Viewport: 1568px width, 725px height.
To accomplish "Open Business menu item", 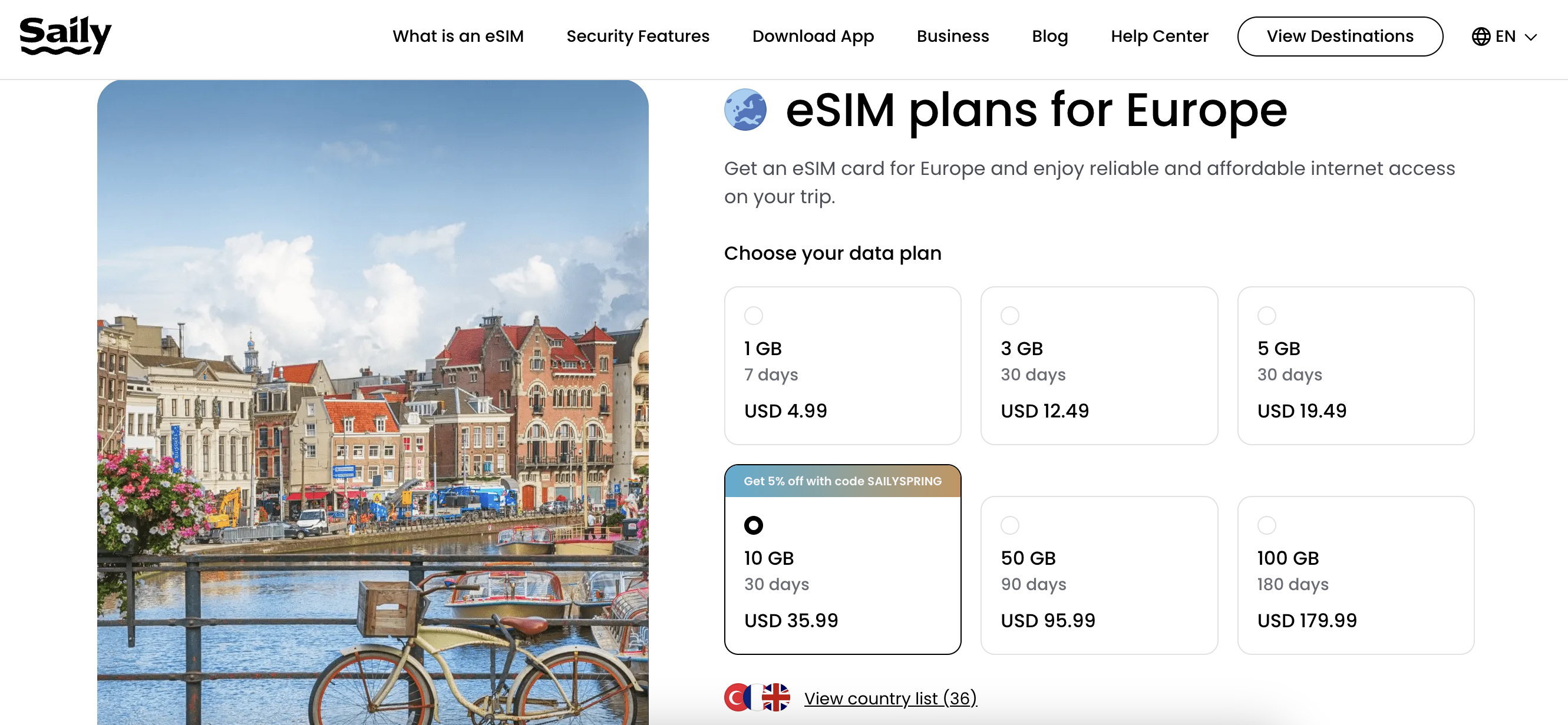I will (953, 37).
